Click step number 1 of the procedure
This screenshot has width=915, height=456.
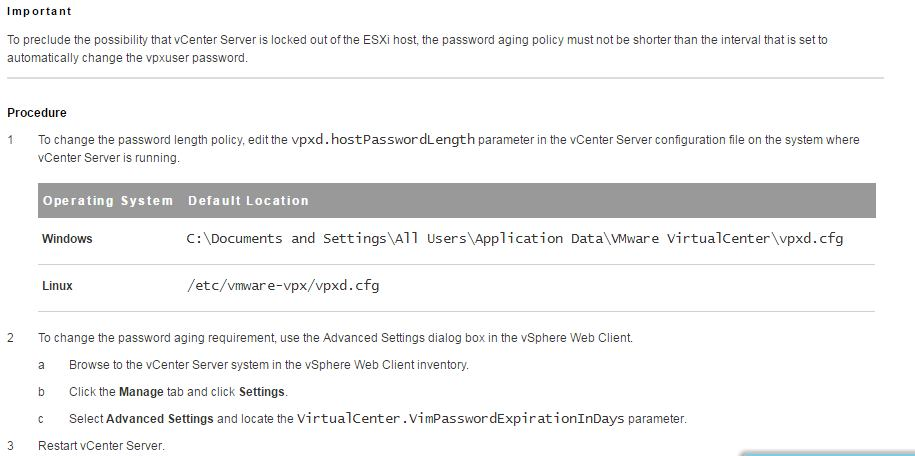tap(11, 140)
